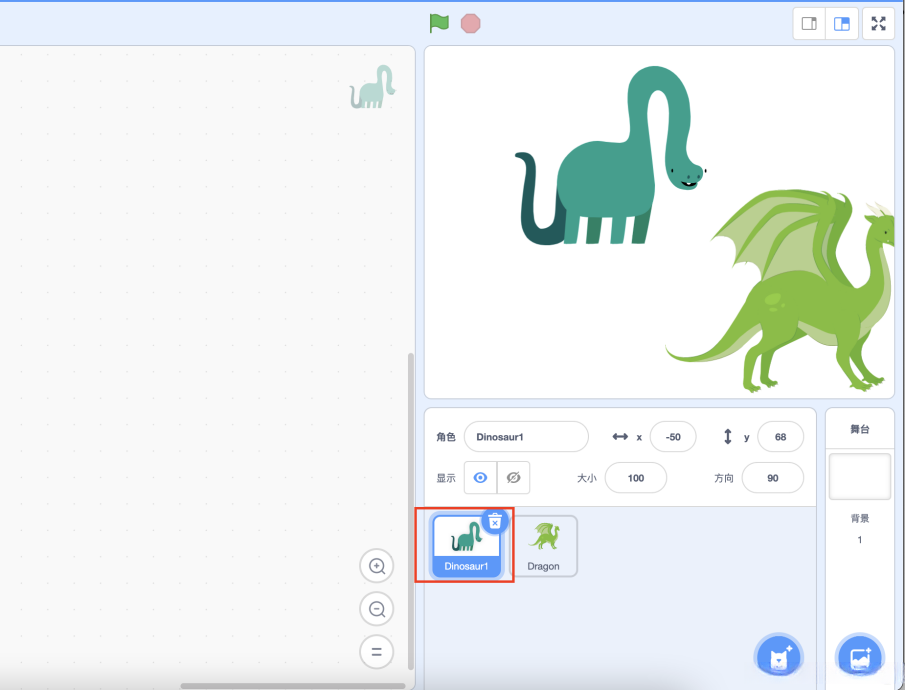Screen dimensions: 905x690
Task: Delete Dinosaur1 with the trash badge
Action: pos(494,520)
